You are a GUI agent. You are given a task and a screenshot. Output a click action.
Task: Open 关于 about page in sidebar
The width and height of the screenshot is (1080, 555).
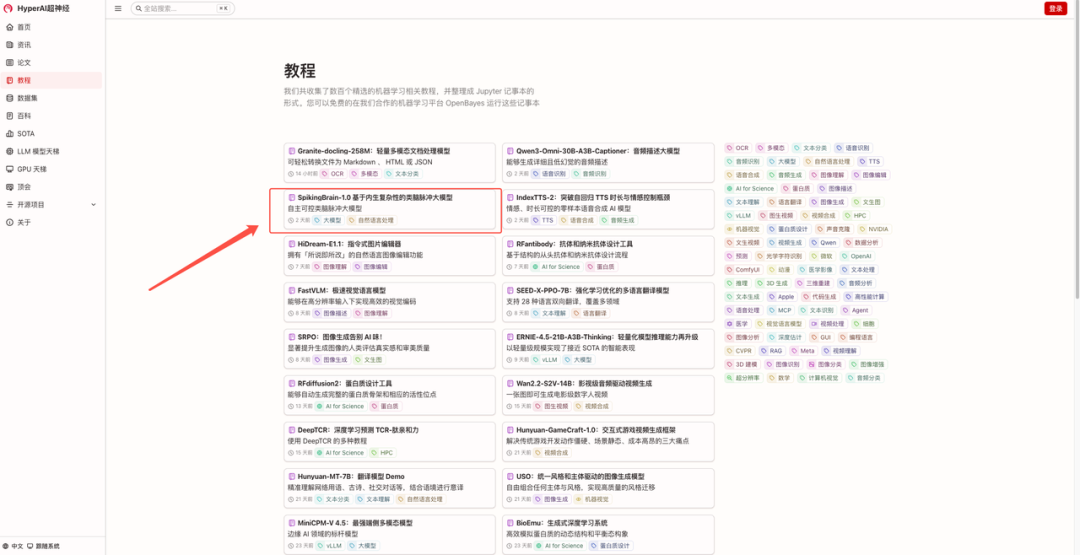[x=24, y=222]
